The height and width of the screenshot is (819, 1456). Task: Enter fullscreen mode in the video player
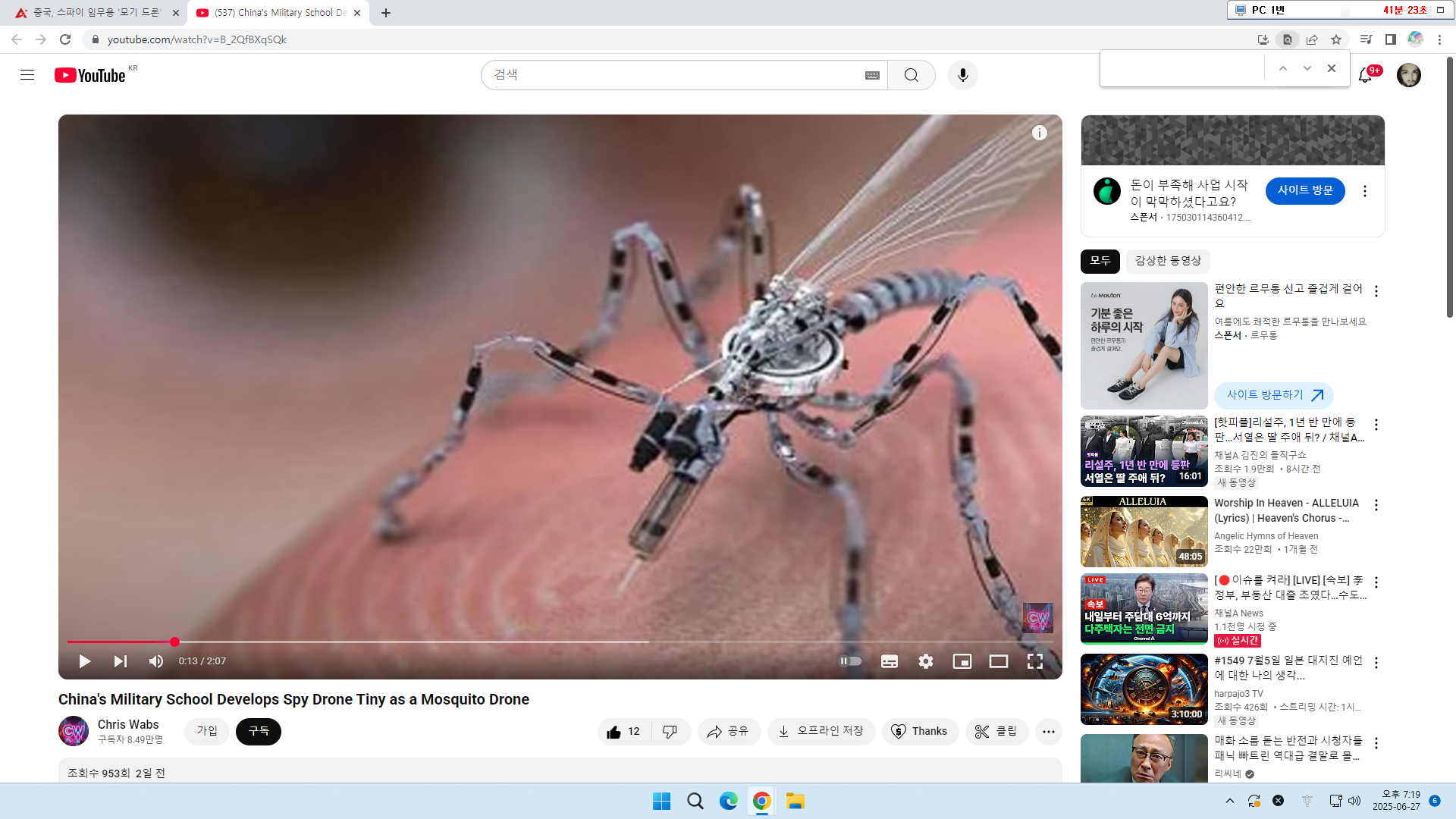tap(1034, 661)
